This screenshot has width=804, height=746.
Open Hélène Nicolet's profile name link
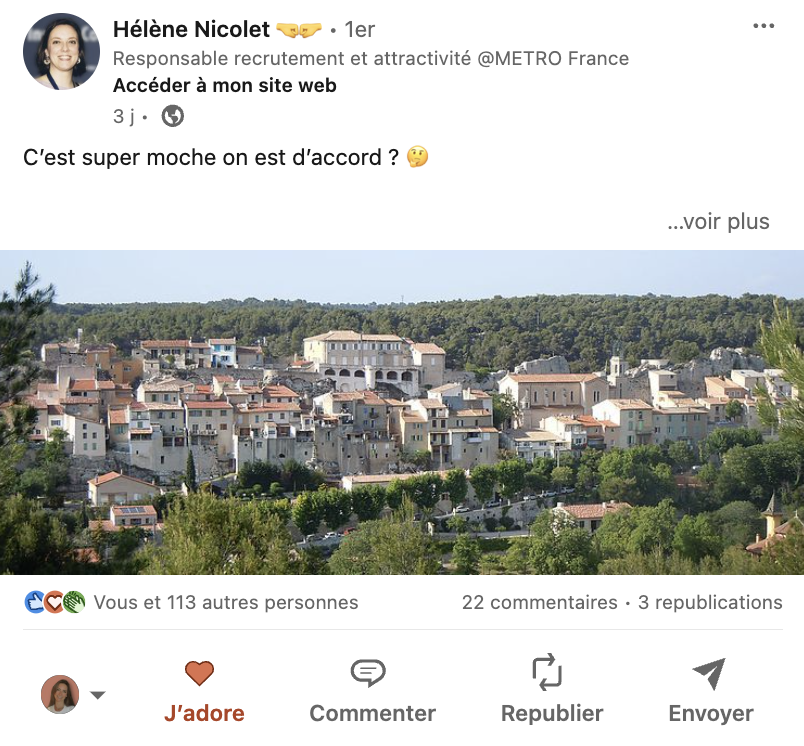point(191,30)
